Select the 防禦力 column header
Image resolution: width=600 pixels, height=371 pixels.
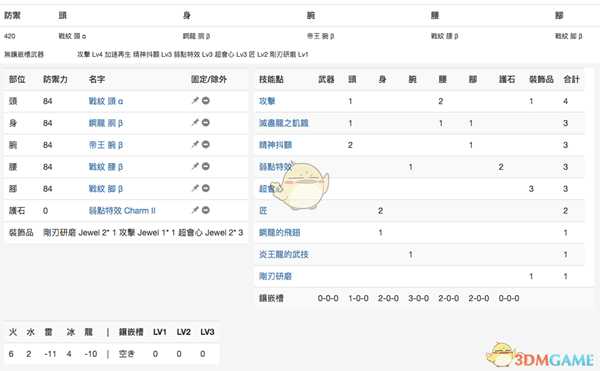pyautogui.click(x=55, y=79)
